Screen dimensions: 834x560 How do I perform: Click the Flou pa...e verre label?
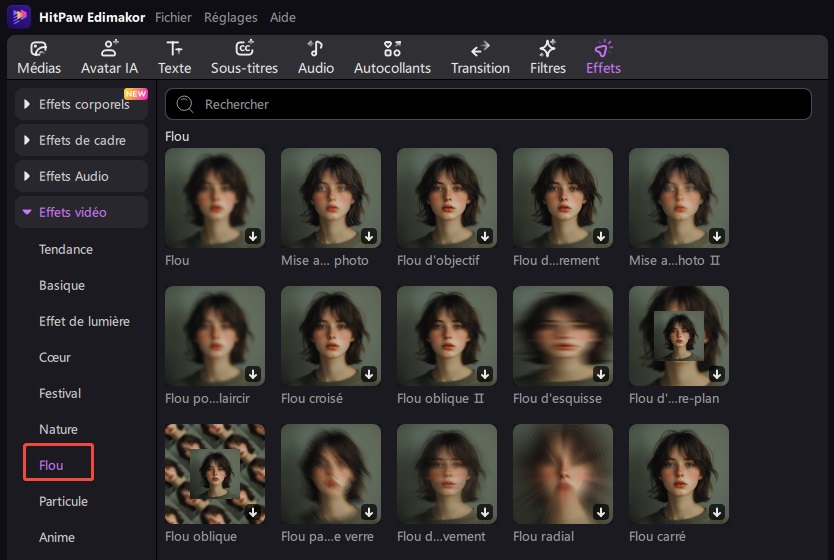327,537
